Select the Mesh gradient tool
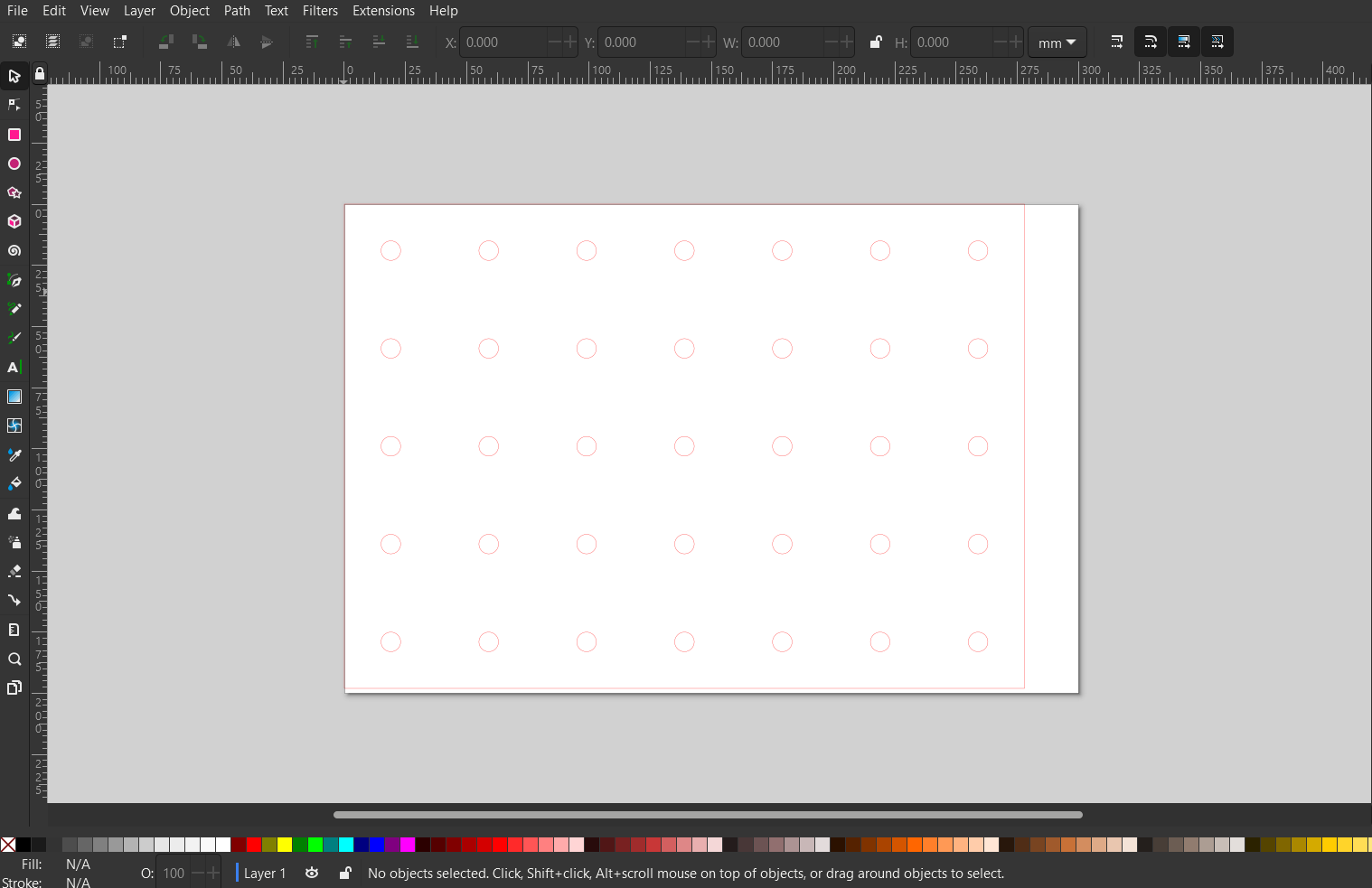 (x=14, y=425)
